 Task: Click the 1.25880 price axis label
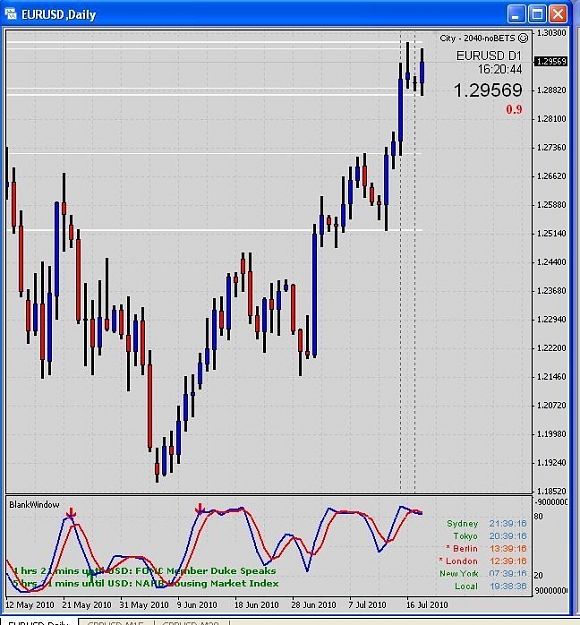click(552, 205)
